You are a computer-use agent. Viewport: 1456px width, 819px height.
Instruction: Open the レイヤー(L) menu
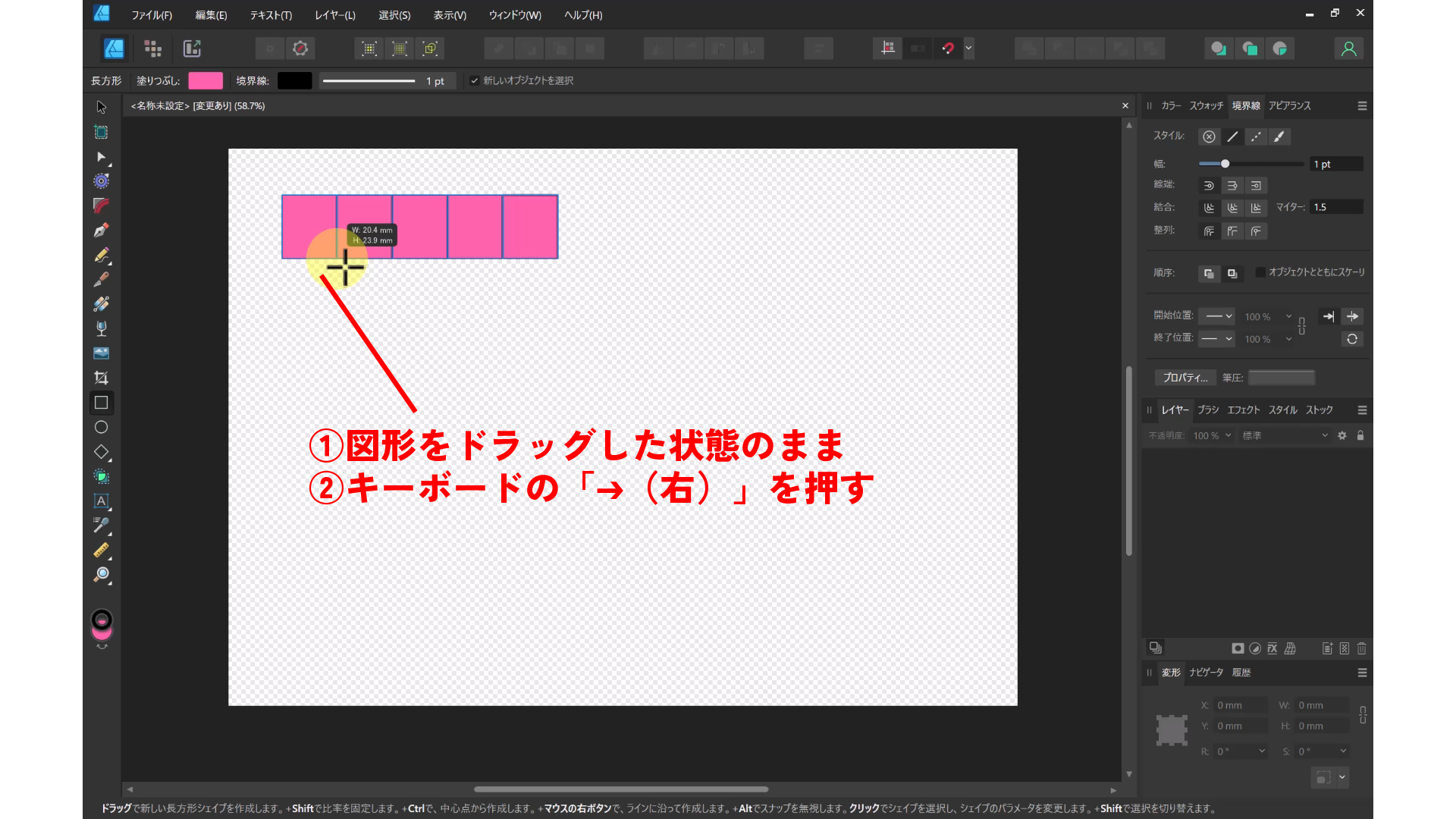click(334, 14)
